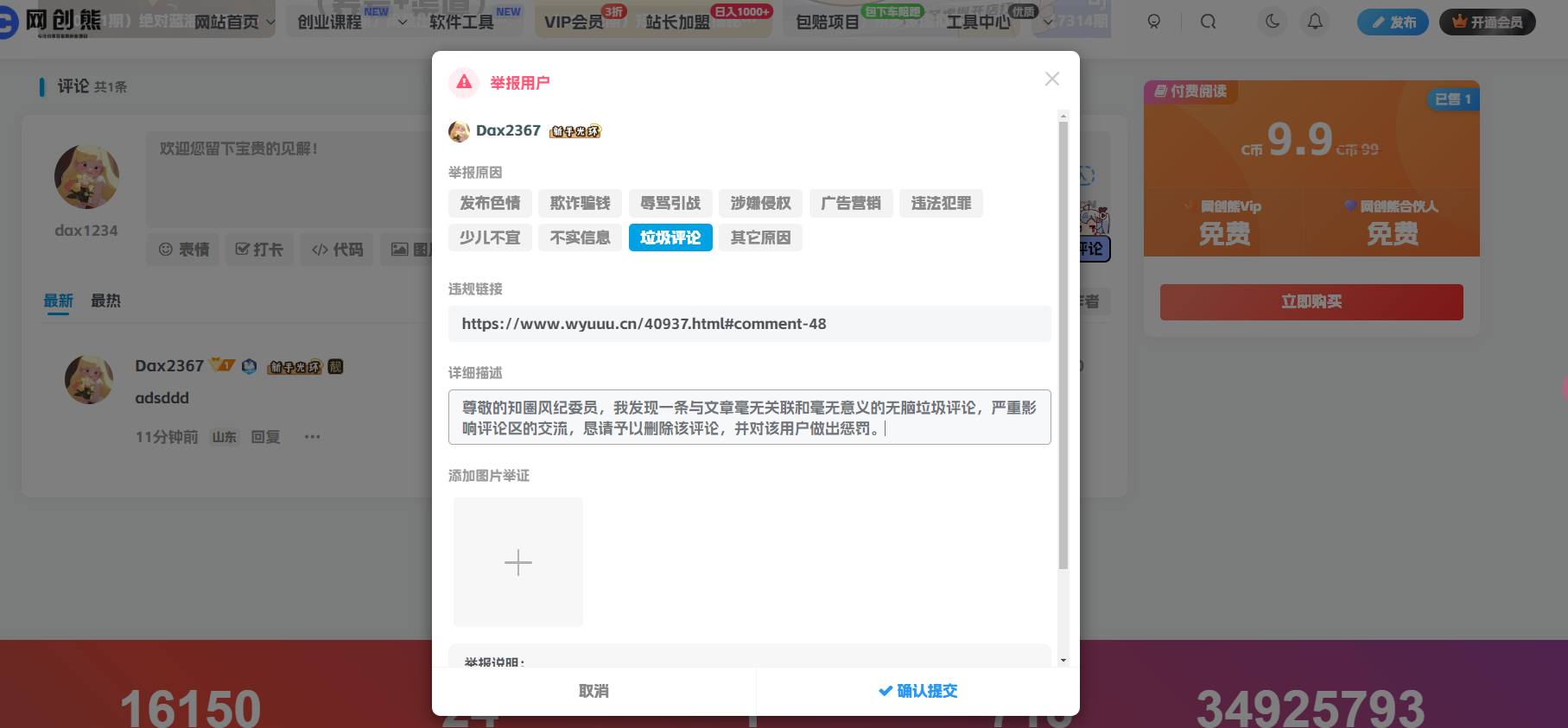The width and height of the screenshot is (1568, 728).
Task: Confirm and submit the report
Action: click(918, 691)
